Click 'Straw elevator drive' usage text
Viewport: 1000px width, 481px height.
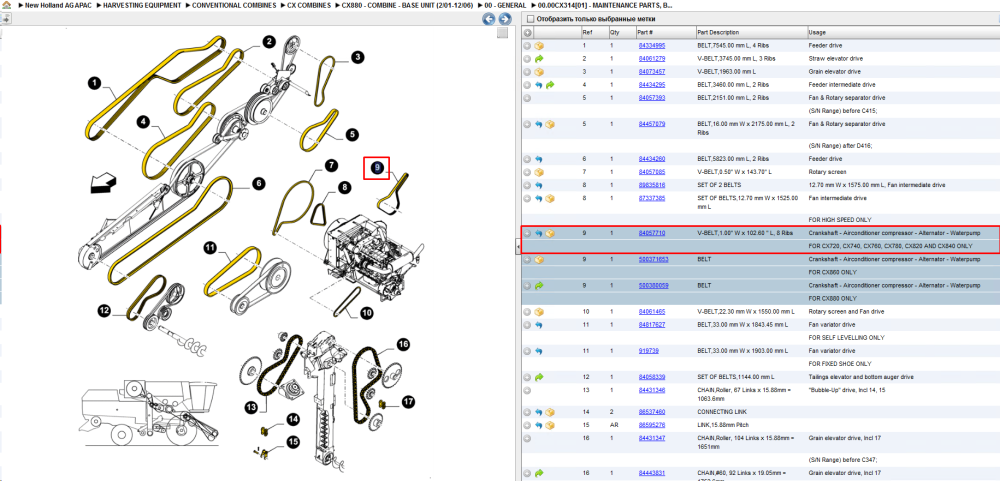(834, 59)
